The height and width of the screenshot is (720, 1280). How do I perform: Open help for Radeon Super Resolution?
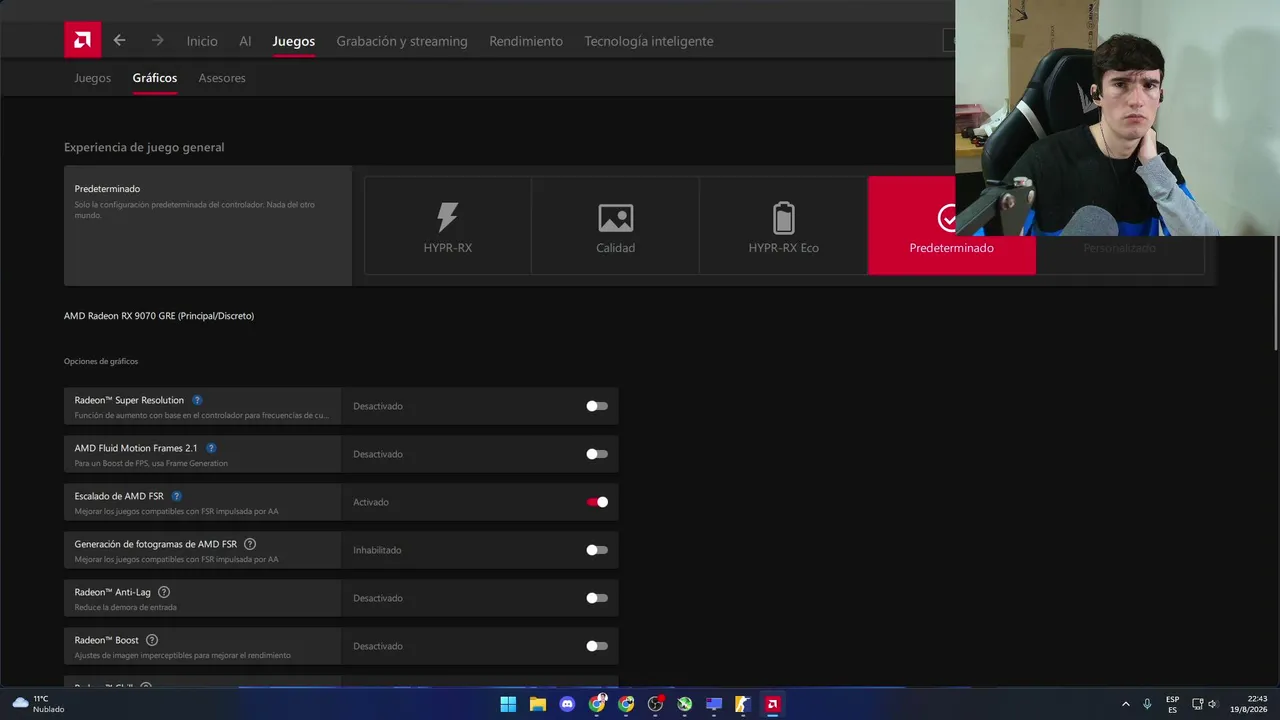(197, 400)
